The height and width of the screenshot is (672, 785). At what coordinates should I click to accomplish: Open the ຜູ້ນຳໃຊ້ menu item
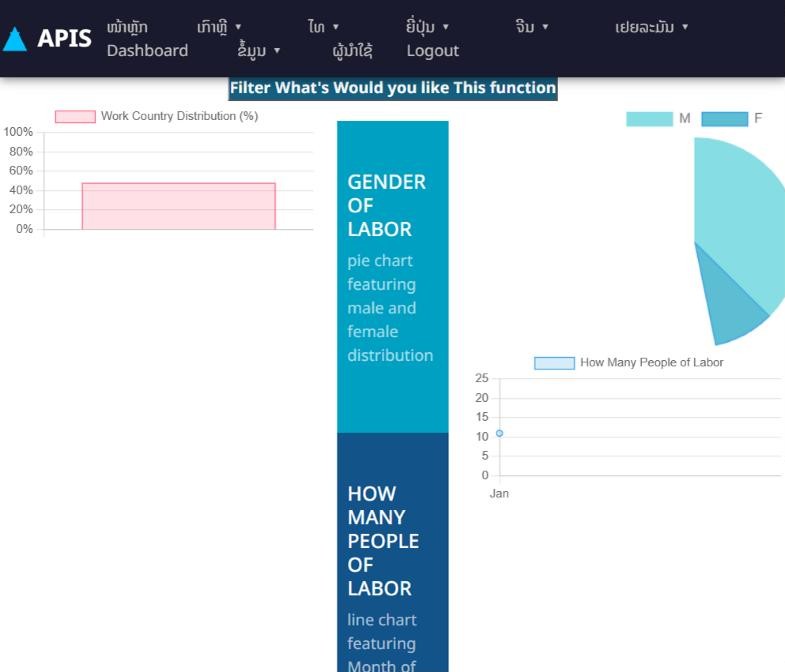coord(352,51)
